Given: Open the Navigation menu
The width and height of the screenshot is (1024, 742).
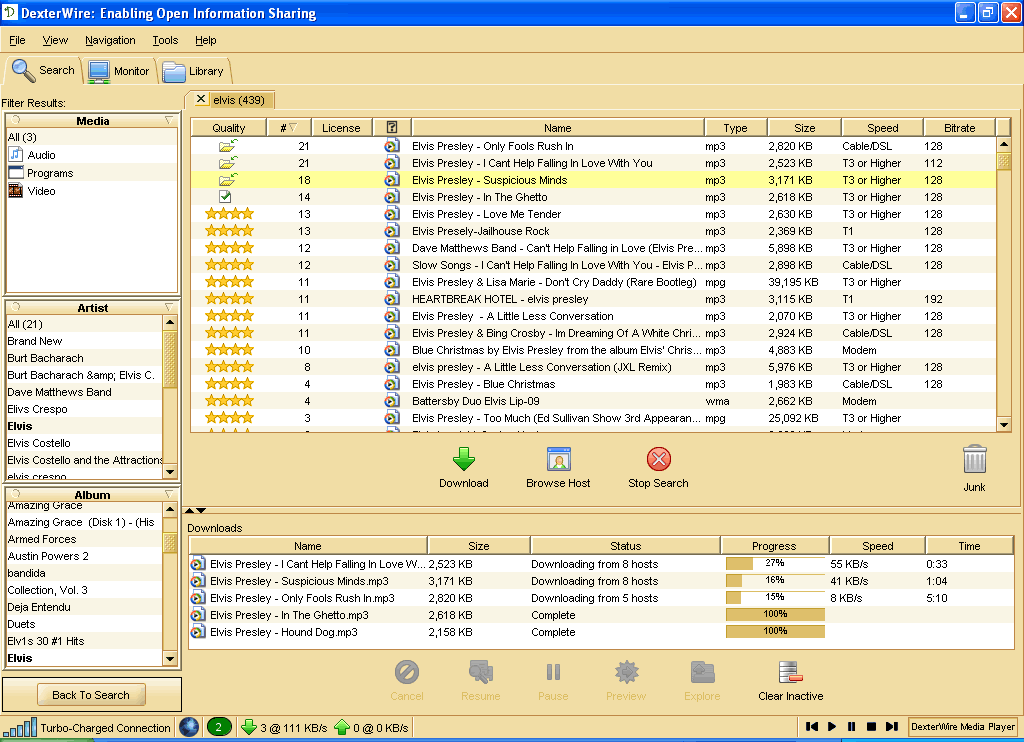Looking at the screenshot, I should coord(110,40).
